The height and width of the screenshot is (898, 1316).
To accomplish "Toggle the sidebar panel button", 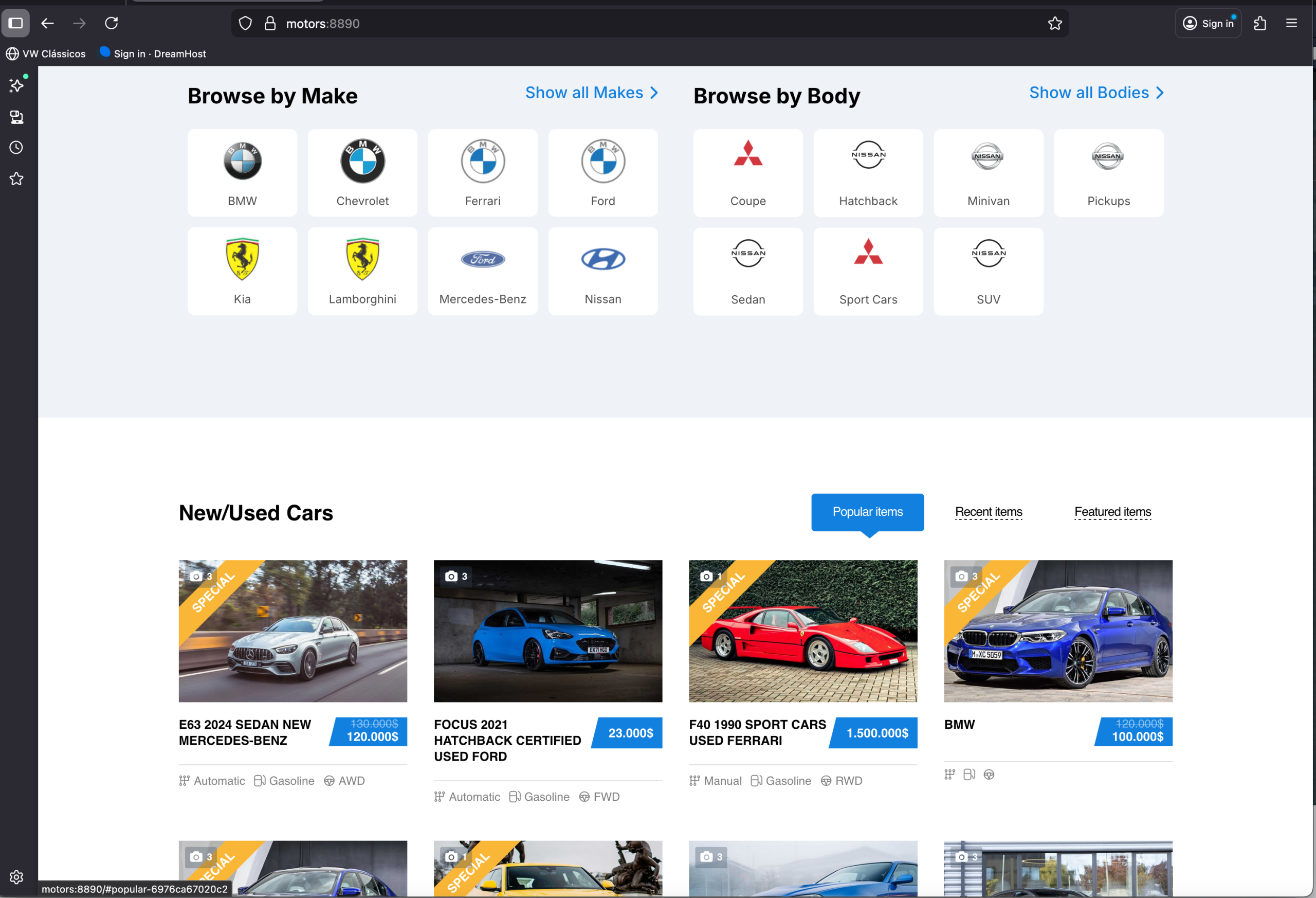I will (15, 23).
